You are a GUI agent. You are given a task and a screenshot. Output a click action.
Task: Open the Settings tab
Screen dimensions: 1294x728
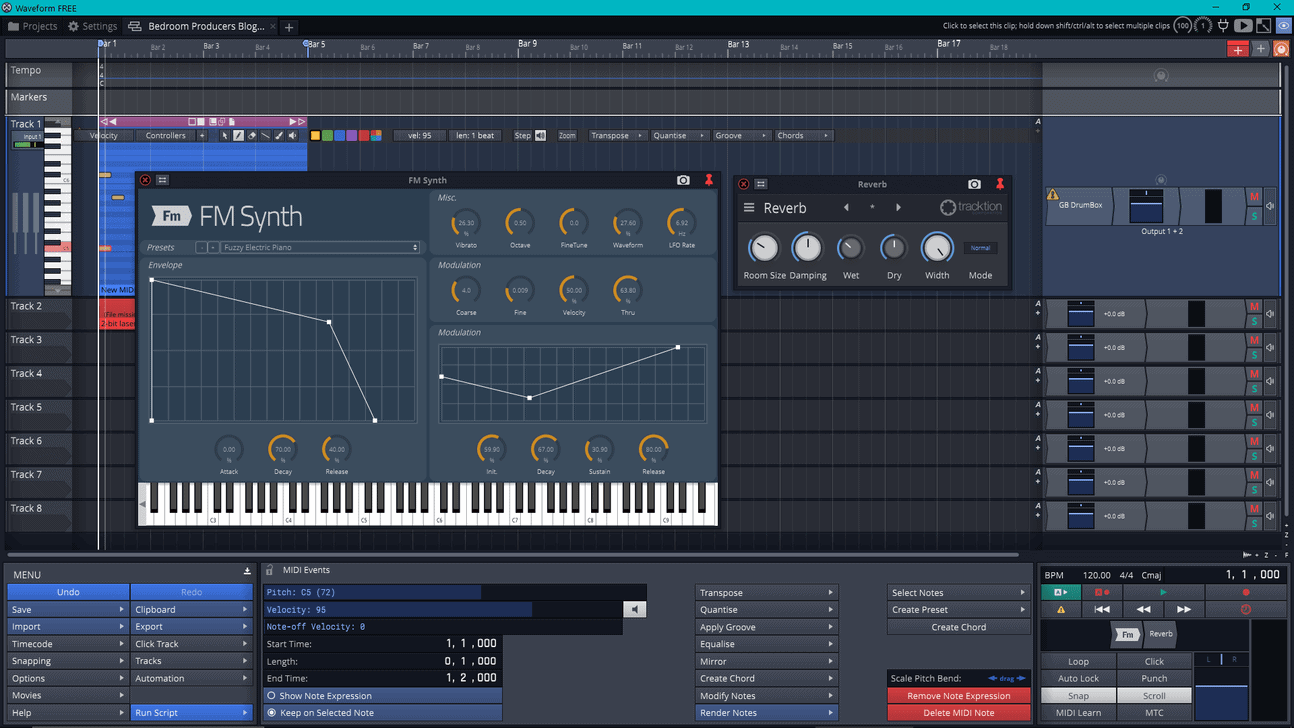tap(92, 26)
